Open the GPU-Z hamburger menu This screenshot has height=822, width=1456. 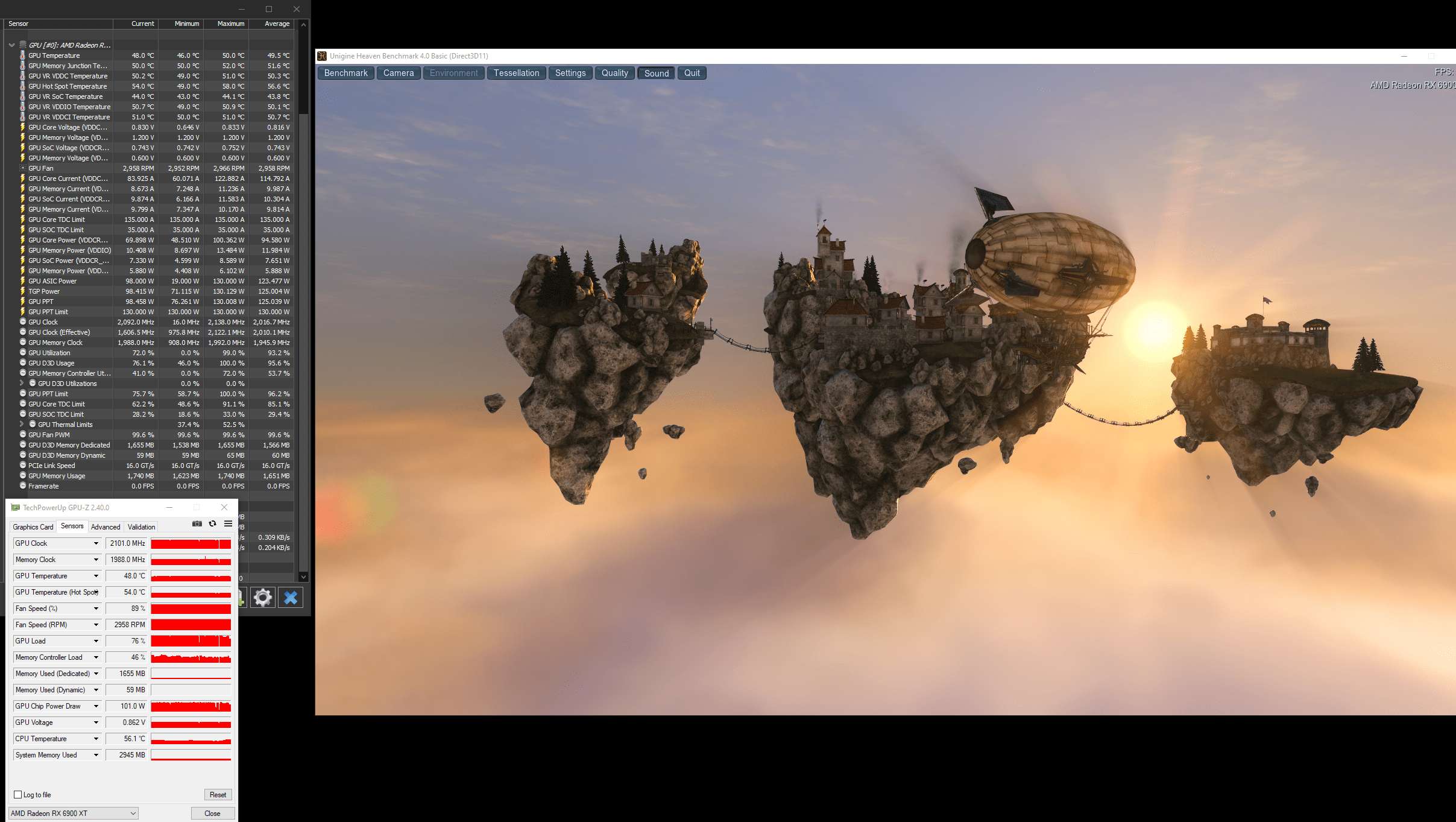pyautogui.click(x=228, y=523)
